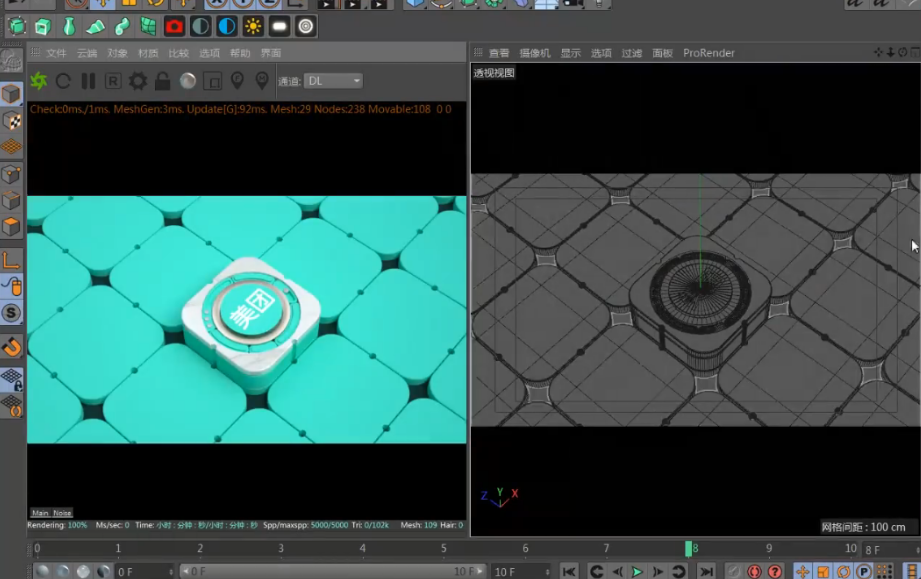Toggle clay render mode sphere icon

pos(188,81)
